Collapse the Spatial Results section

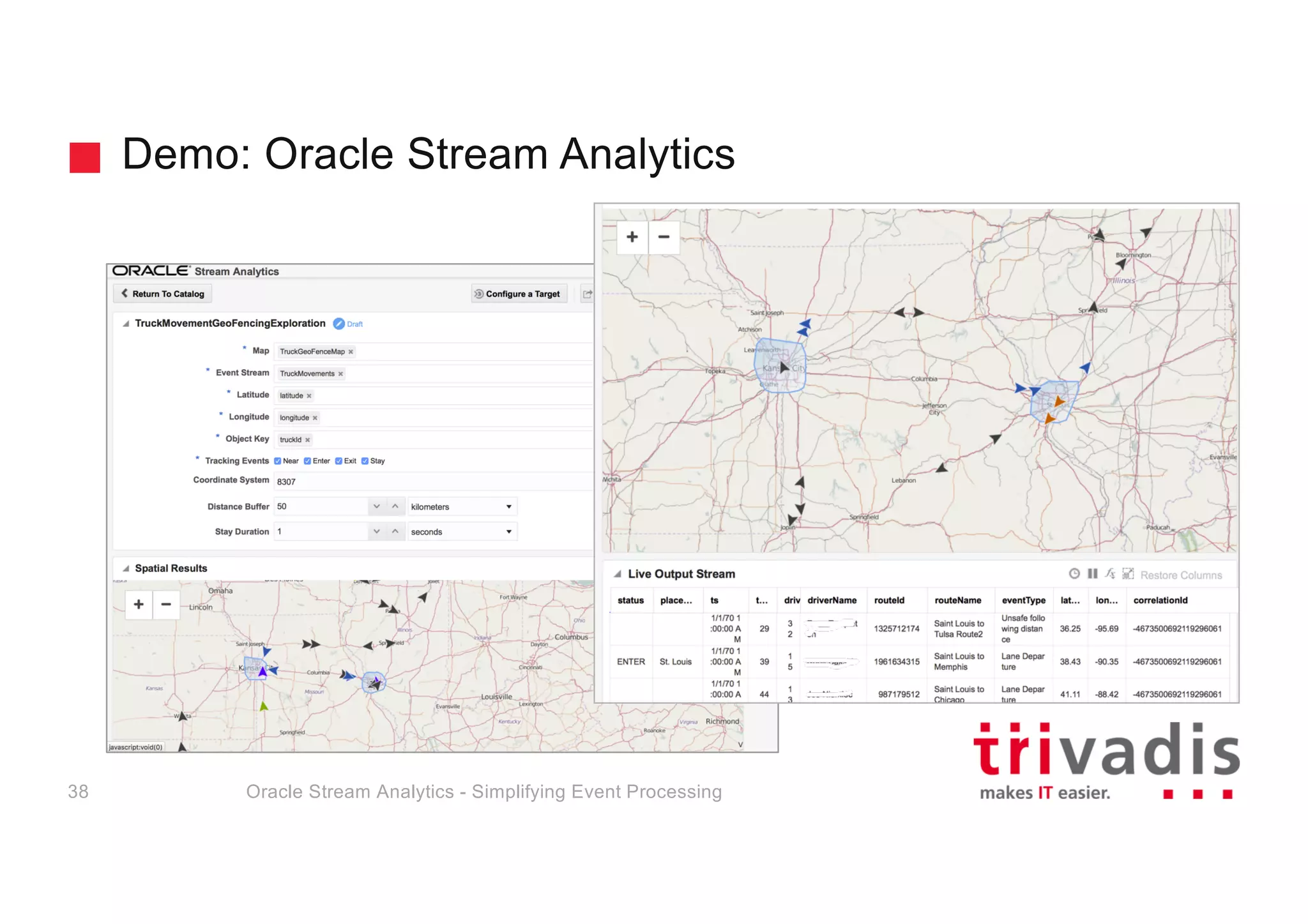[126, 569]
